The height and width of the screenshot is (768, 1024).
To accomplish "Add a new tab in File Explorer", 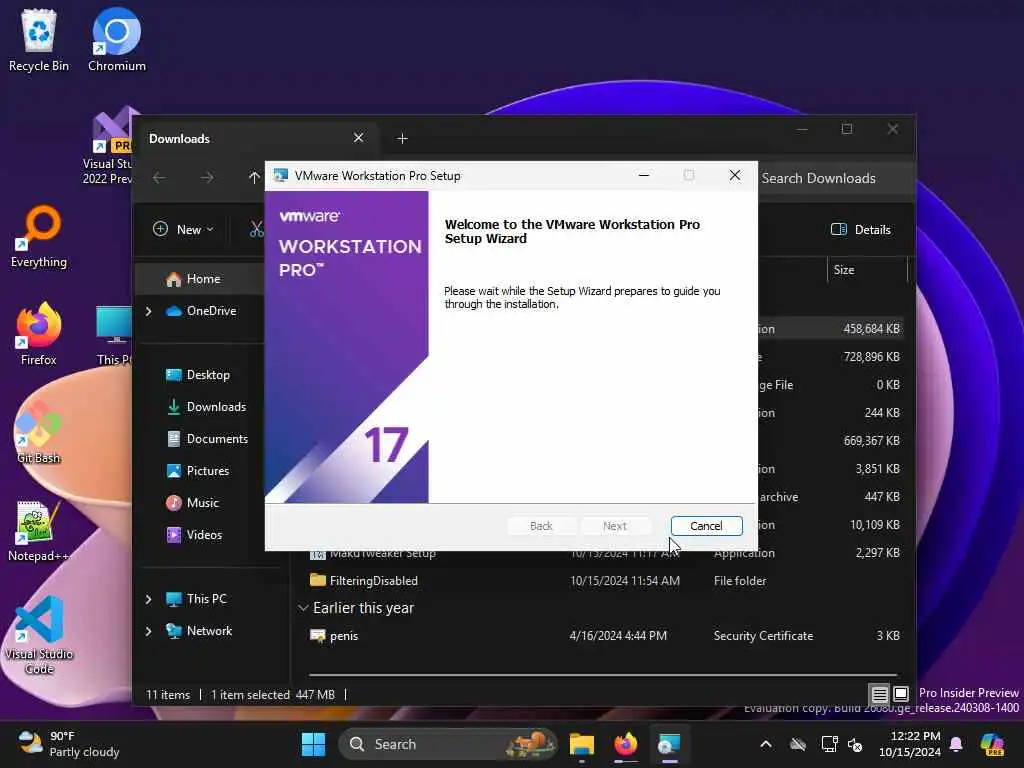I will pos(402,138).
